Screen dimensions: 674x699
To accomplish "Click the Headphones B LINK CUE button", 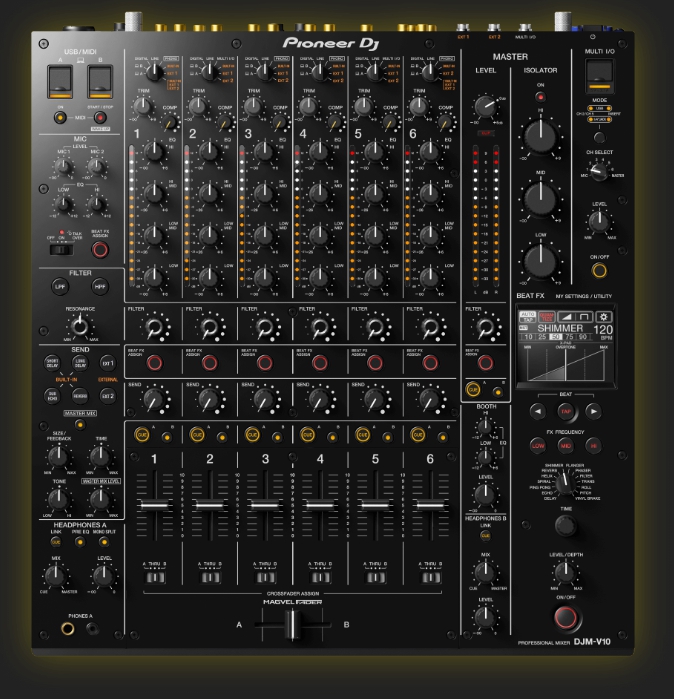I will [485, 535].
